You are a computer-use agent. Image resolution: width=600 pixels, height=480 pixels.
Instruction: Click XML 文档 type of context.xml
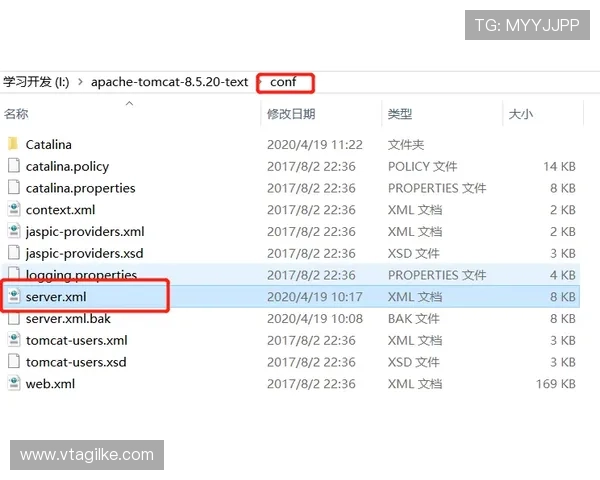click(x=415, y=210)
